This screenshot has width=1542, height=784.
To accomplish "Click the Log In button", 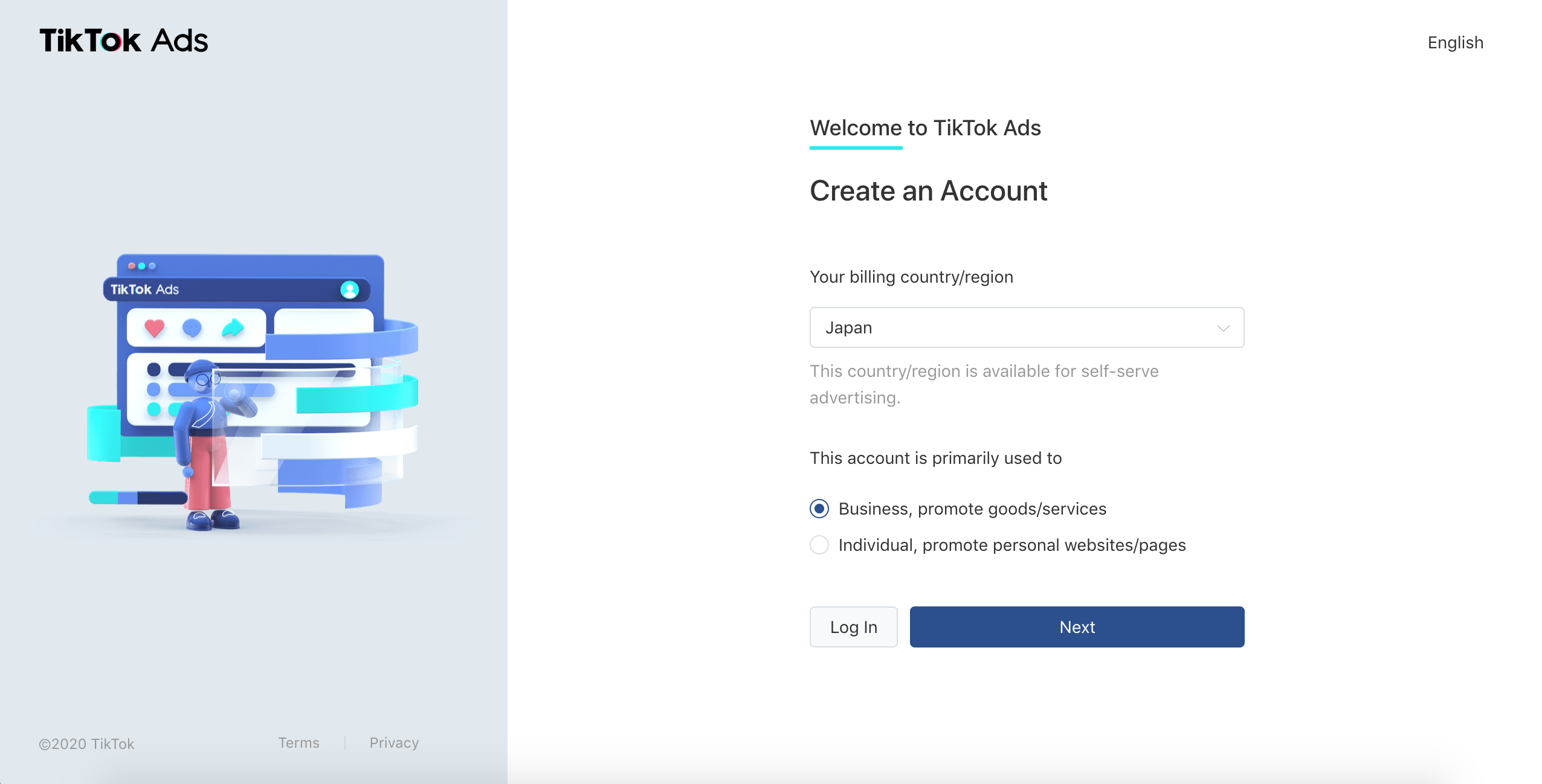I will pyautogui.click(x=853, y=627).
